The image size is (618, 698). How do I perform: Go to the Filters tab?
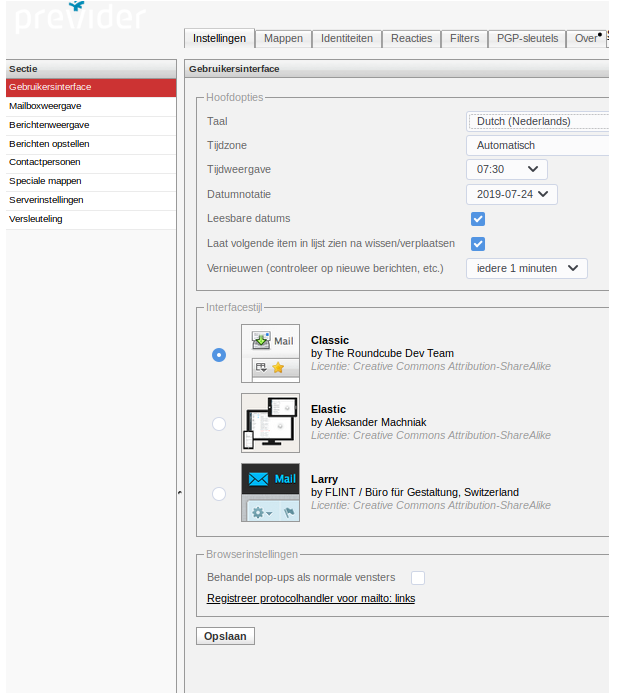pos(464,39)
